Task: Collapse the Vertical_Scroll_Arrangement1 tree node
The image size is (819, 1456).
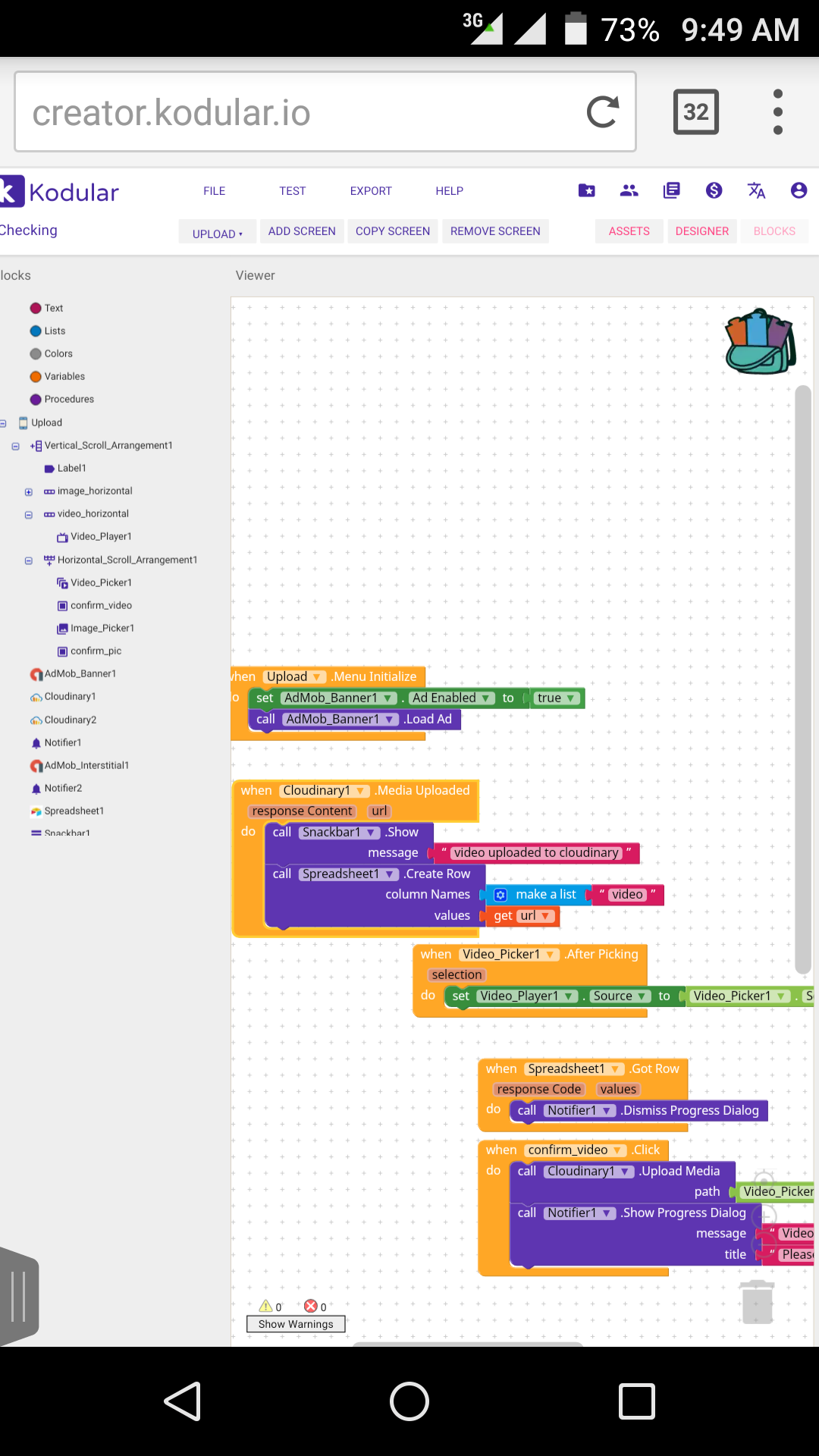Action: point(15,446)
